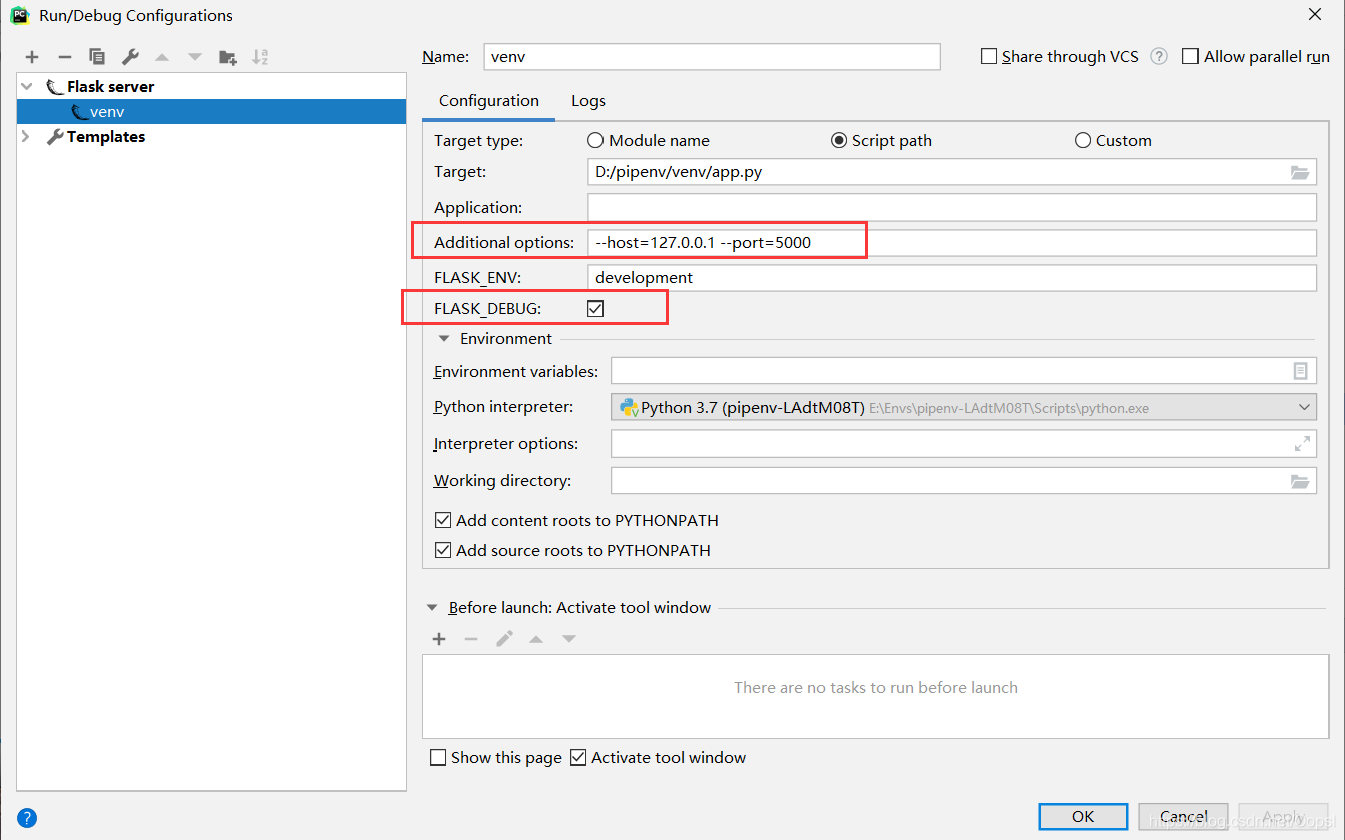Image resolution: width=1345 pixels, height=840 pixels.
Task: Toggle the FLASK_DEBUG checkbox
Action: (x=595, y=309)
